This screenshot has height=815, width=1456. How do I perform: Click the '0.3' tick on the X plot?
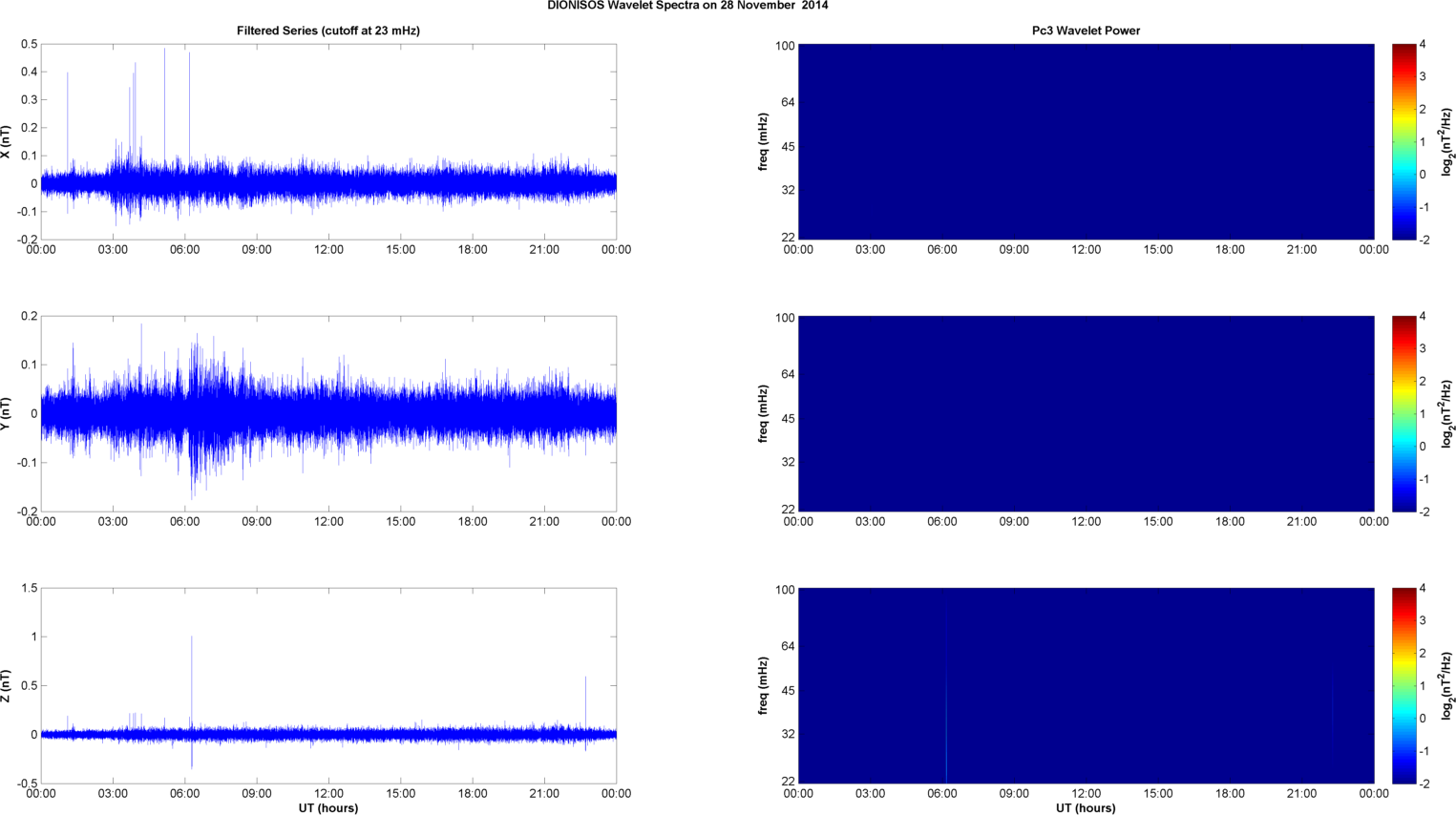point(29,100)
